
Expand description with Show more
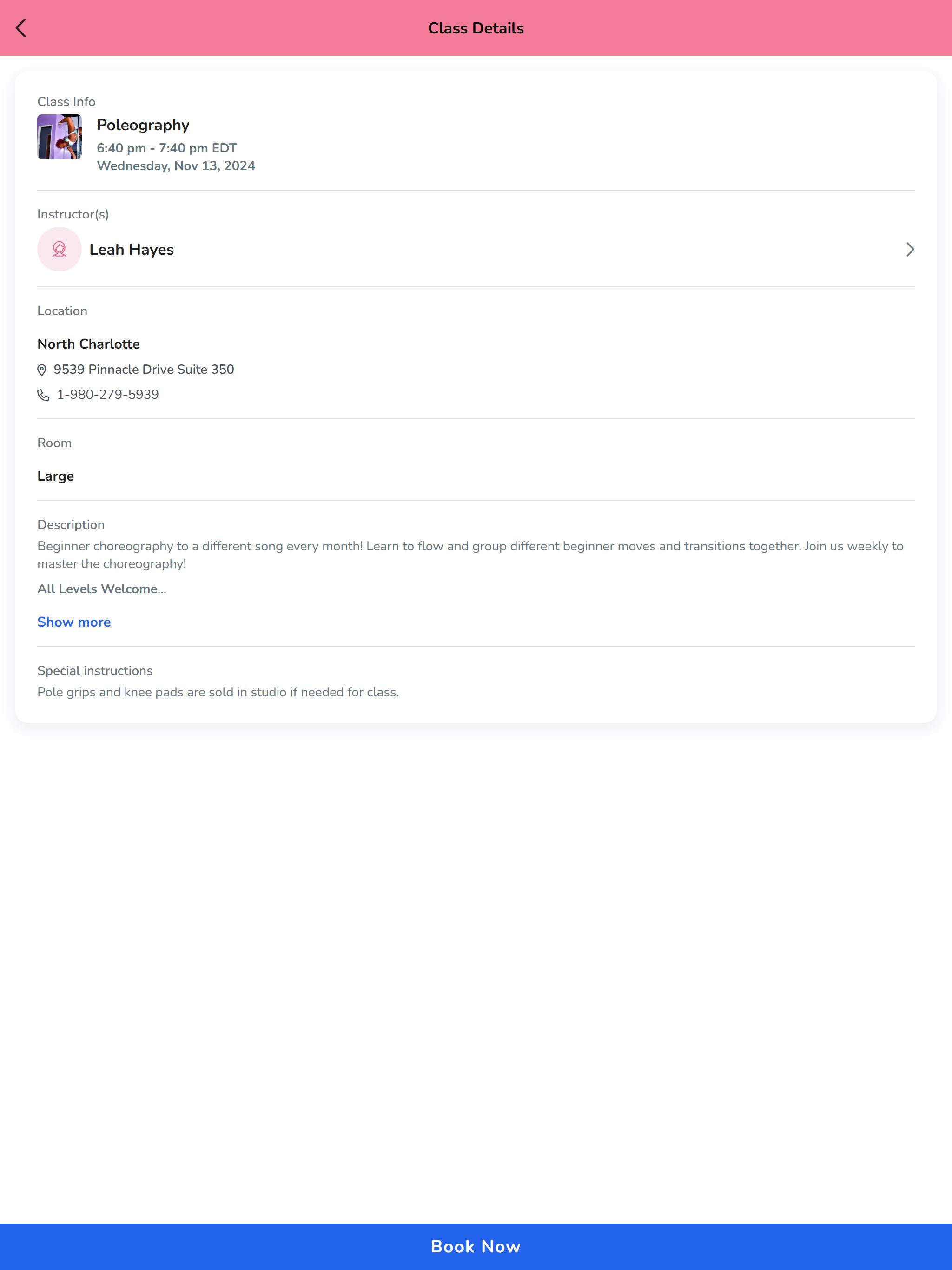74,622
